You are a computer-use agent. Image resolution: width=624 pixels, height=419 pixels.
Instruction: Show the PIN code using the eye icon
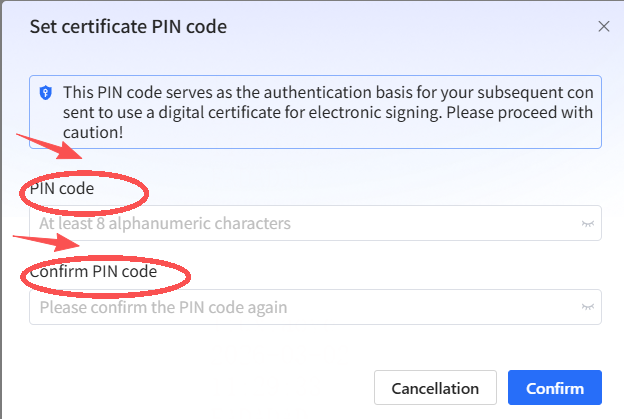[x=588, y=224]
